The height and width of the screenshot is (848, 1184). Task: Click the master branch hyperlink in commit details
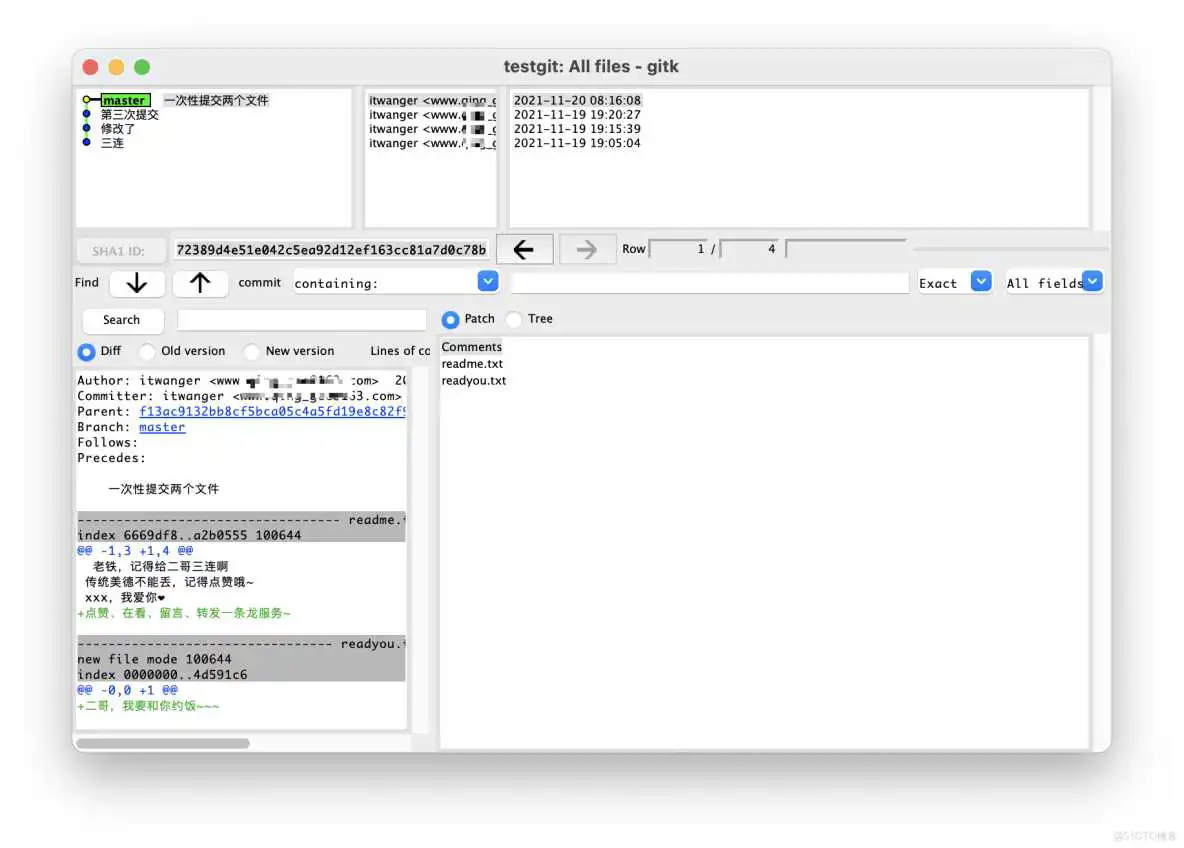click(161, 427)
